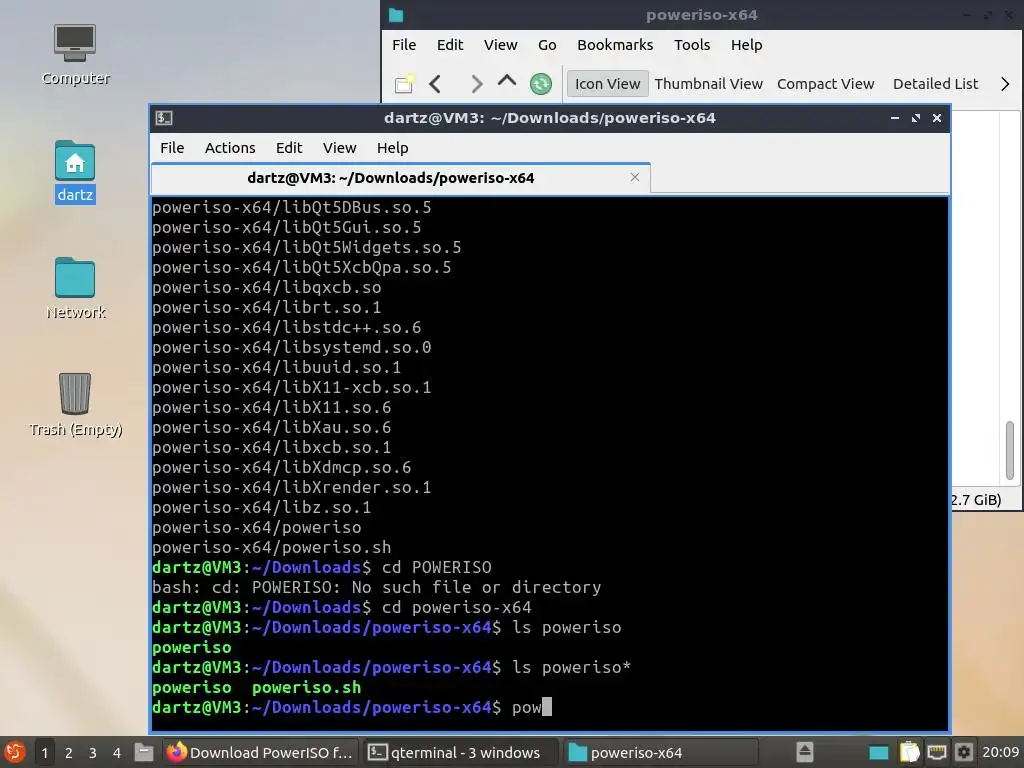Open the file manager Edit menu
The height and width of the screenshot is (768, 1024).
pyautogui.click(x=450, y=44)
